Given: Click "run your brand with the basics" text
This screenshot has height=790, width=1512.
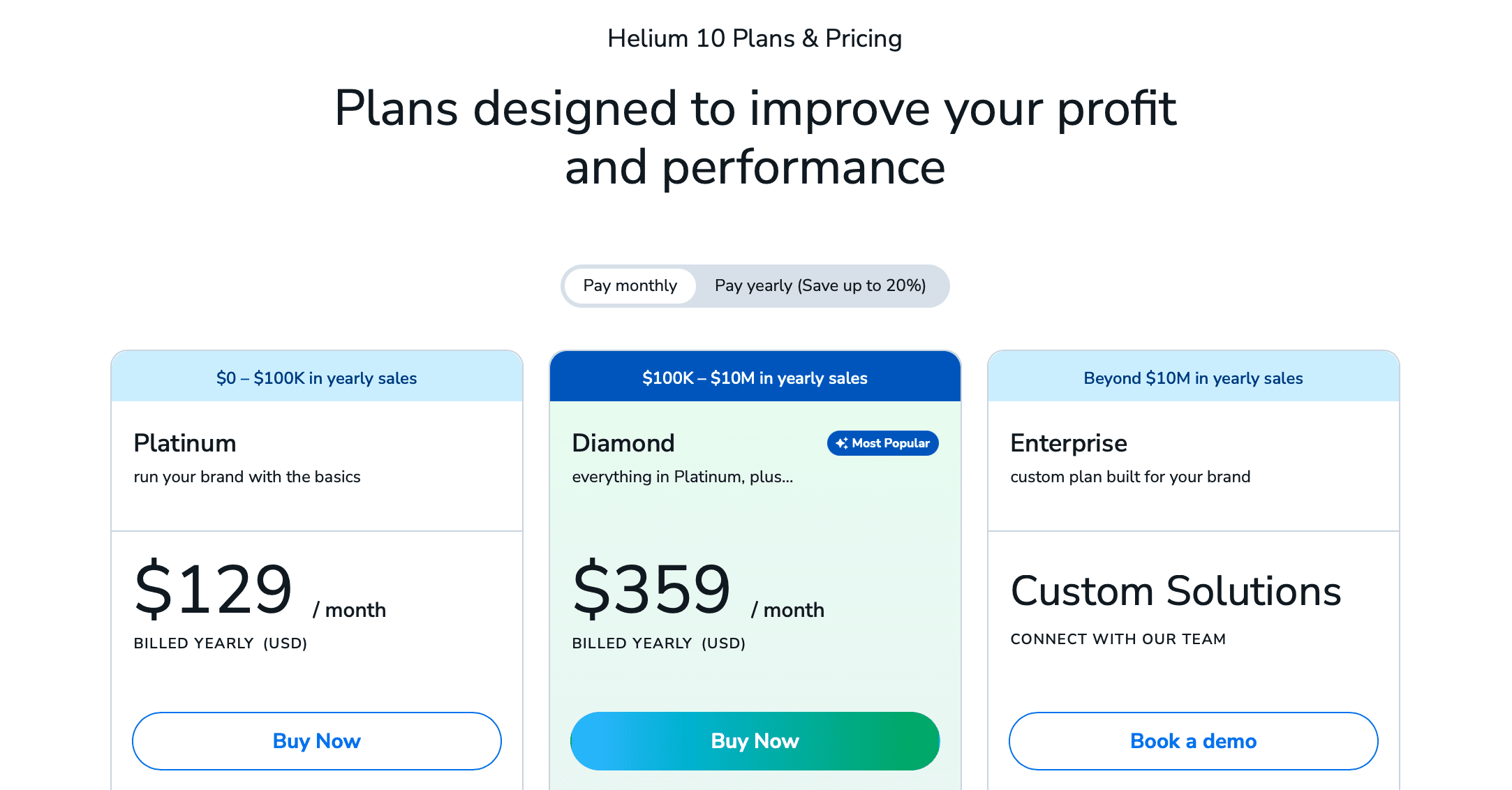Looking at the screenshot, I should pyautogui.click(x=247, y=477).
